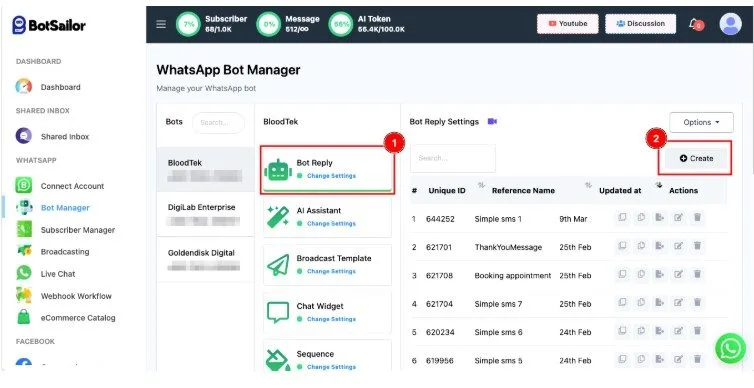
Task: Click the Chat Widget speech bubble icon
Action: click(x=278, y=313)
